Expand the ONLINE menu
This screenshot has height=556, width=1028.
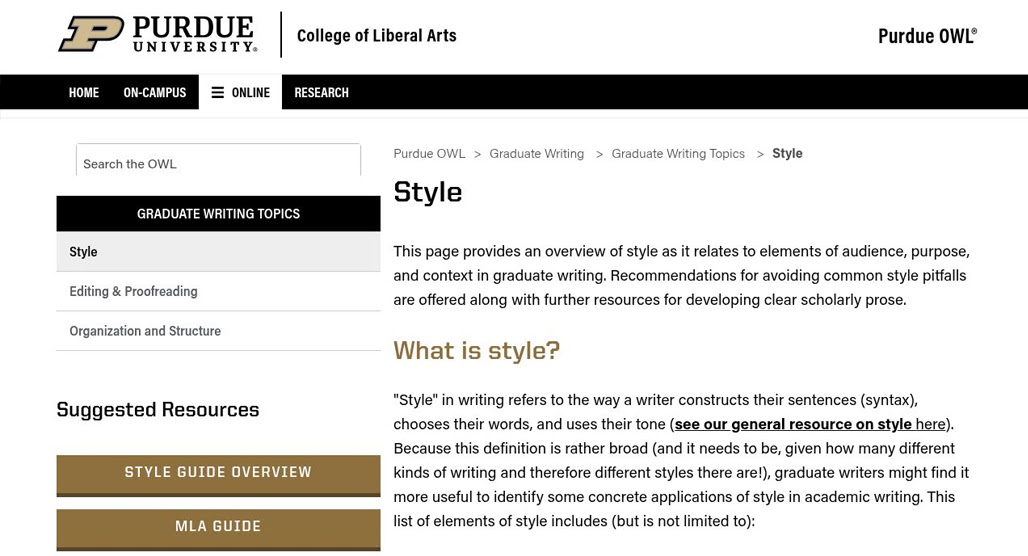[241, 92]
